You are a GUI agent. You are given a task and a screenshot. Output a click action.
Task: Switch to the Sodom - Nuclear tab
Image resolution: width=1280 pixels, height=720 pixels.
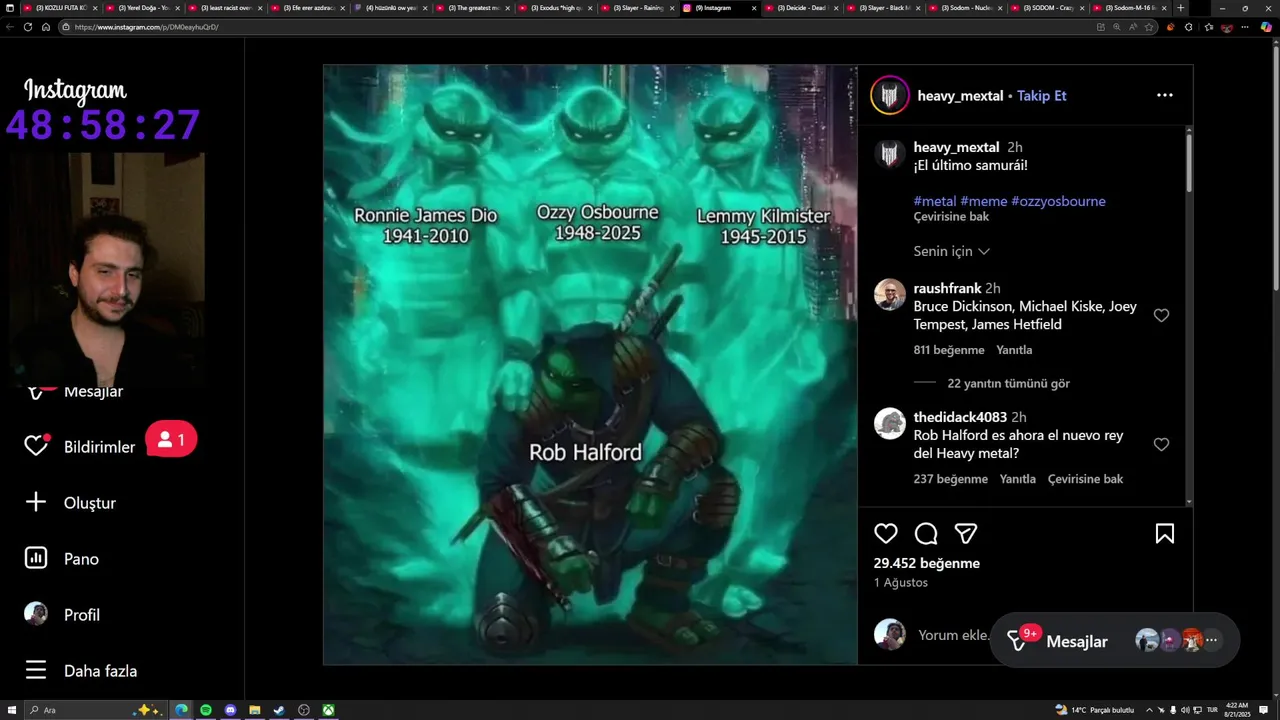965,8
